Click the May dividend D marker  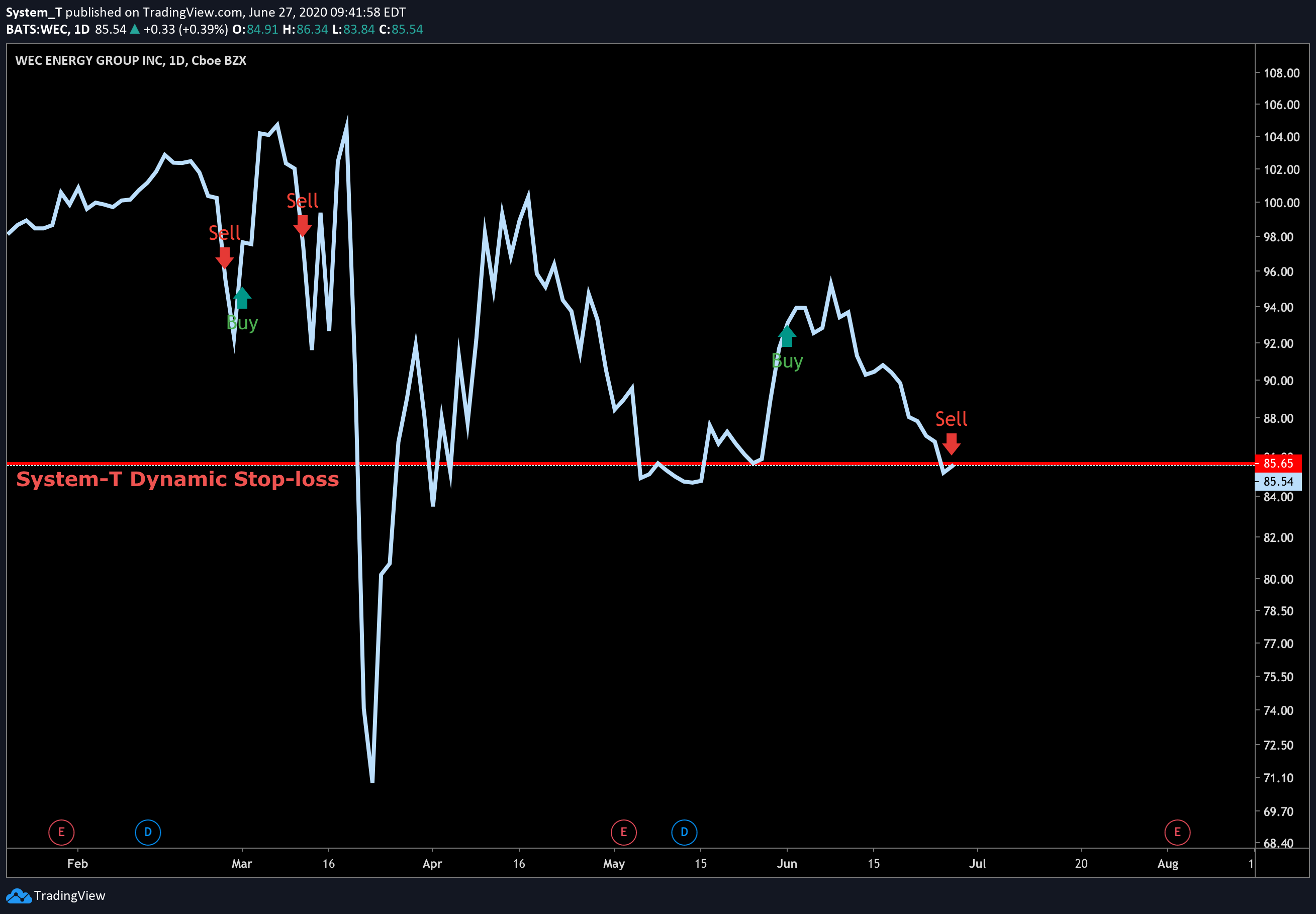(x=684, y=832)
